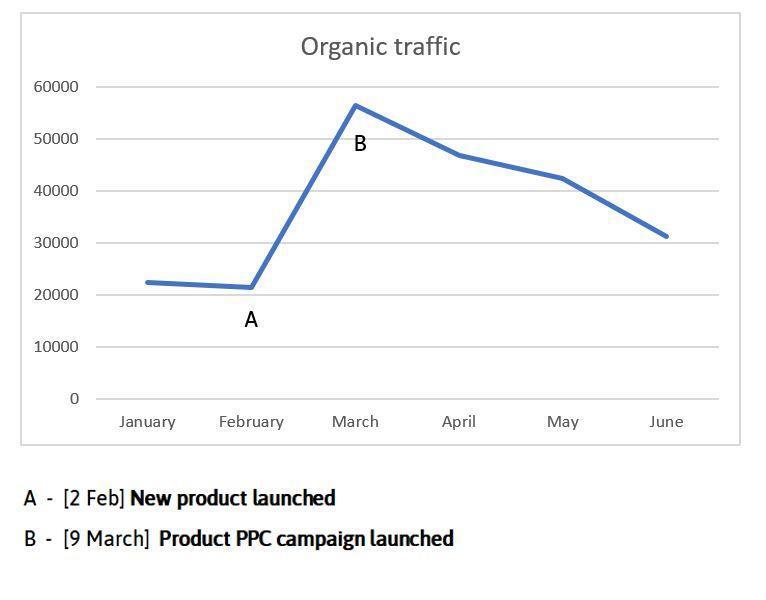Select the 20000 y-axis value

click(55, 295)
